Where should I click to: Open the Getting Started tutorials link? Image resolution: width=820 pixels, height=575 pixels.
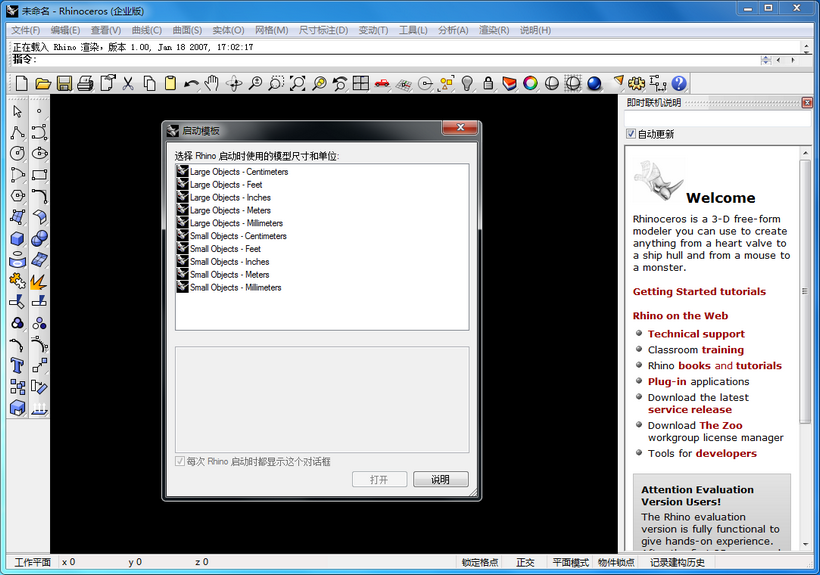[699, 292]
